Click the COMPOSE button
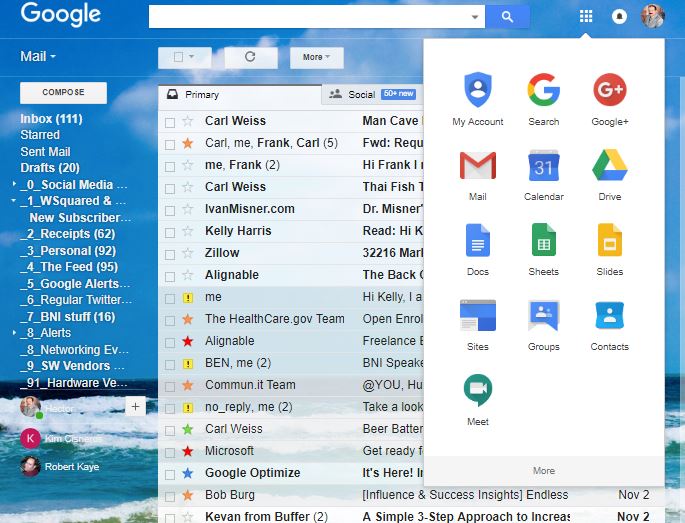The width and height of the screenshot is (685, 523). coord(63,93)
